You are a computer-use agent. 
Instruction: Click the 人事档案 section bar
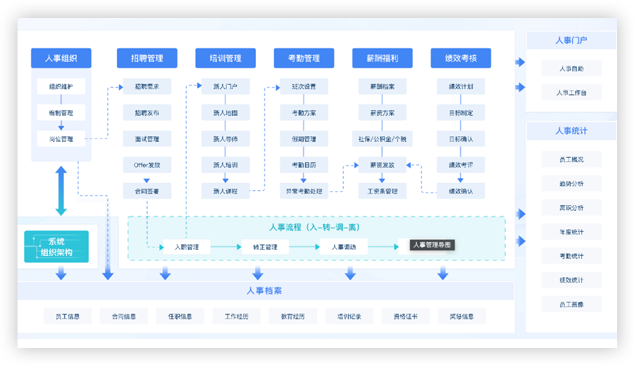(266, 291)
